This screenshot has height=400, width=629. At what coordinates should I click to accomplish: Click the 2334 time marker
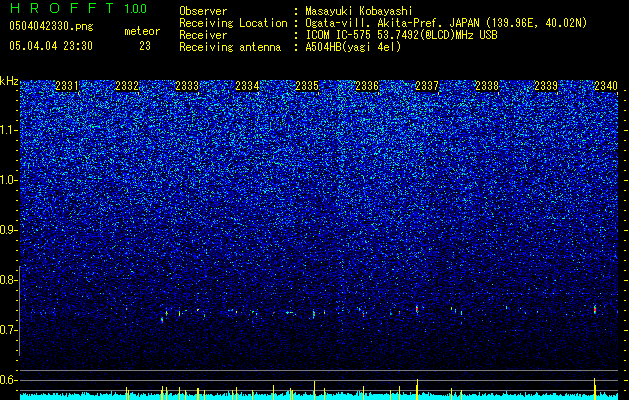[x=247, y=86]
